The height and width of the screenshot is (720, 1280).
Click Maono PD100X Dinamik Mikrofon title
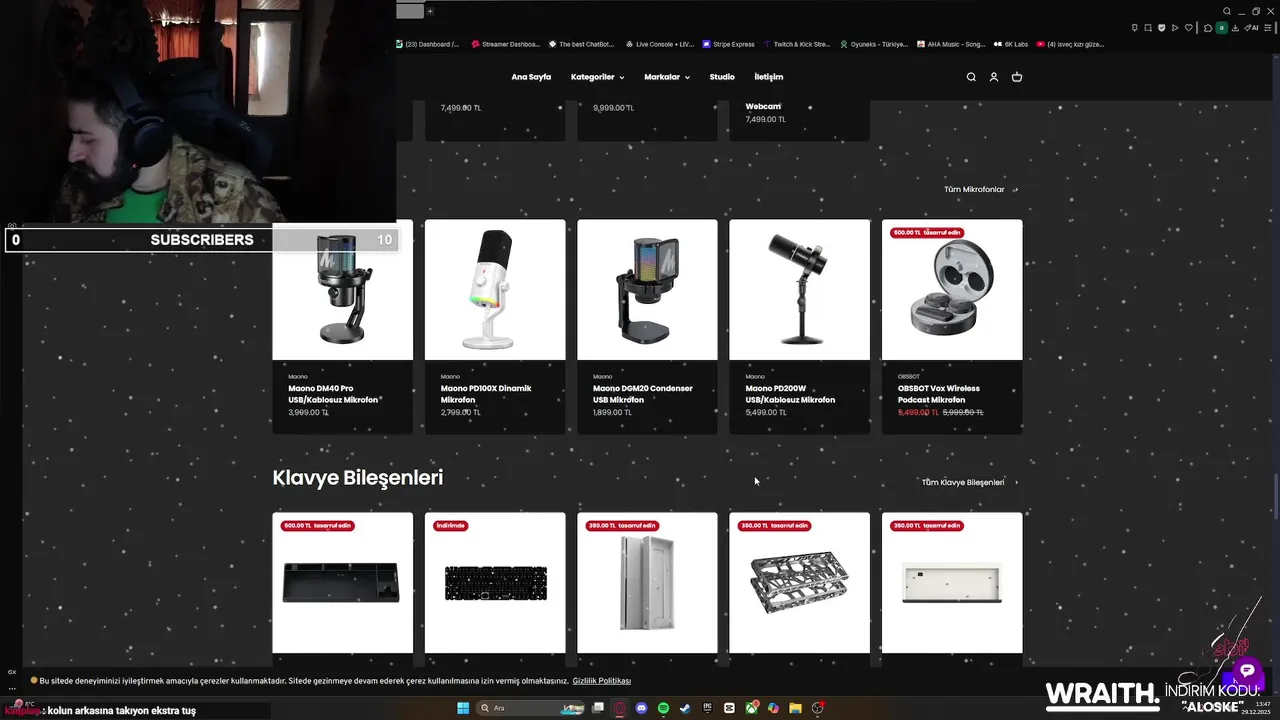486,394
